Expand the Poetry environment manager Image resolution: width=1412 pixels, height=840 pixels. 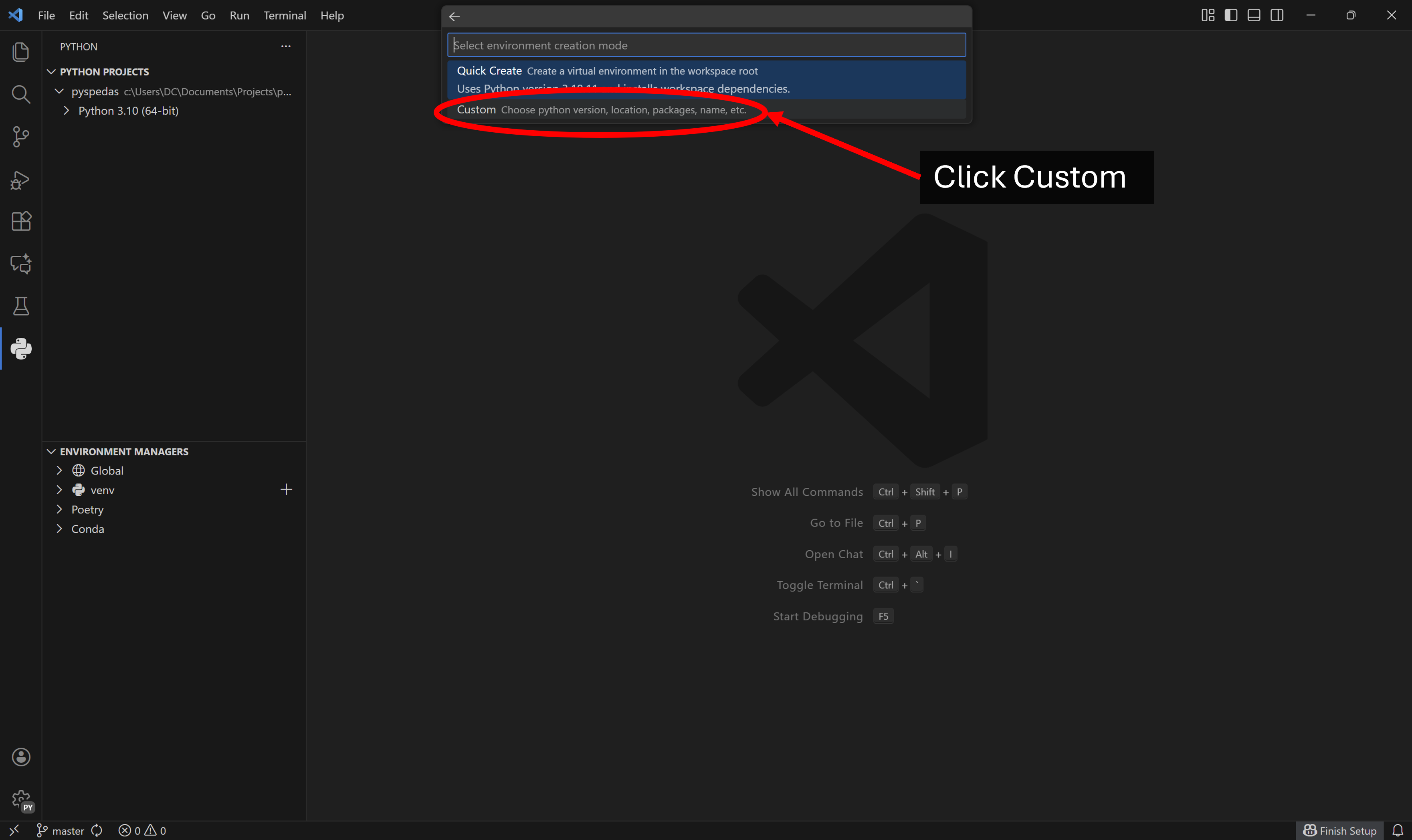[59, 509]
